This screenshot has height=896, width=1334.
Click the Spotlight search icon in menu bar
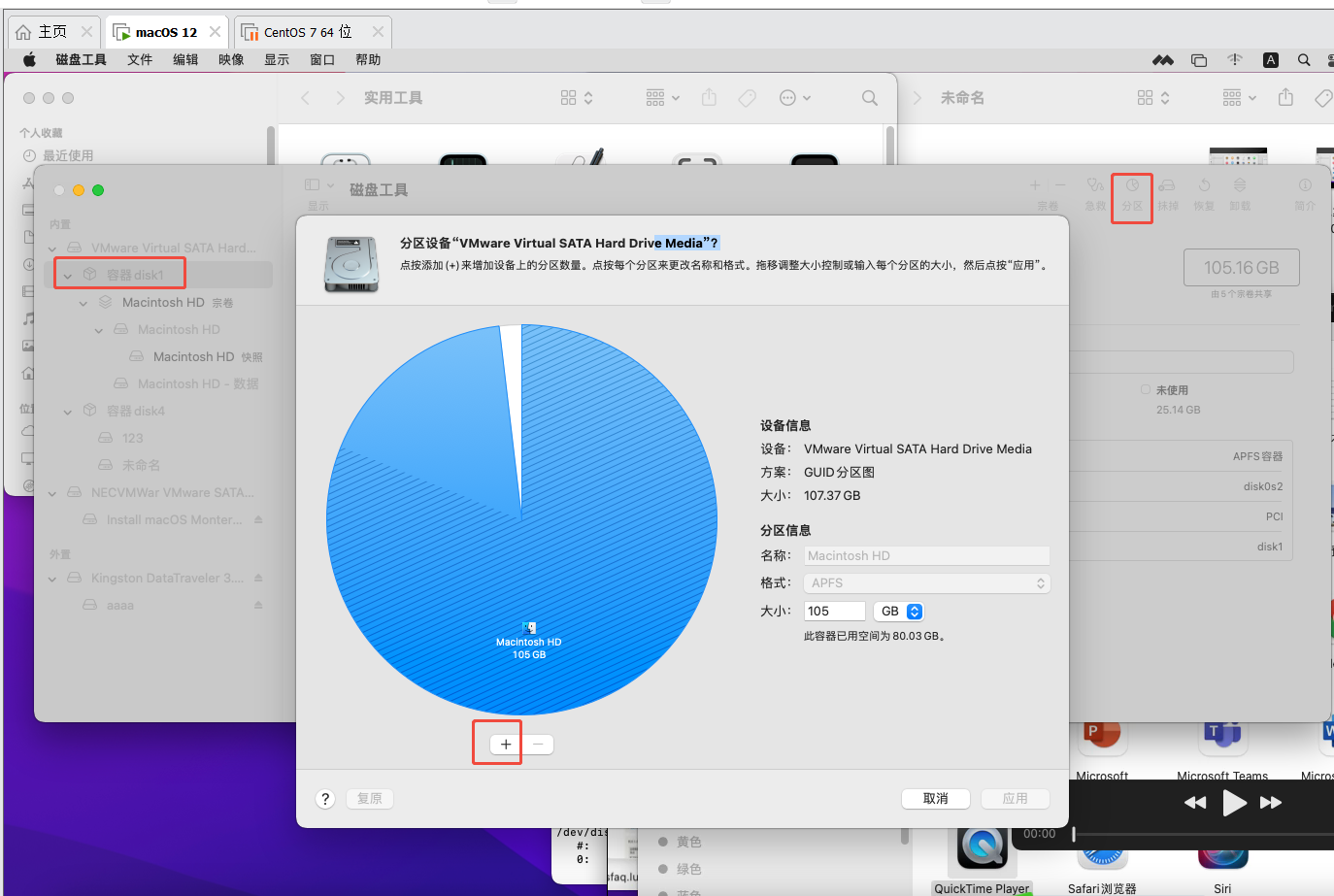(1304, 59)
